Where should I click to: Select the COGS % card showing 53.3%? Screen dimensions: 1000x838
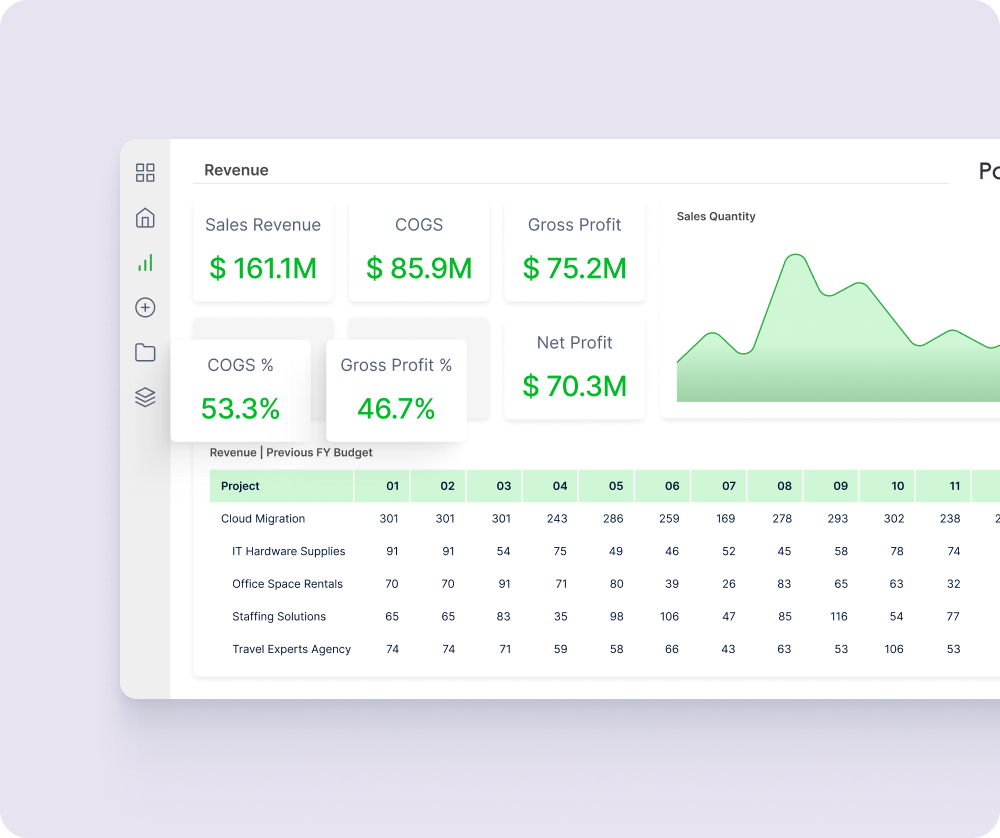[x=242, y=389]
